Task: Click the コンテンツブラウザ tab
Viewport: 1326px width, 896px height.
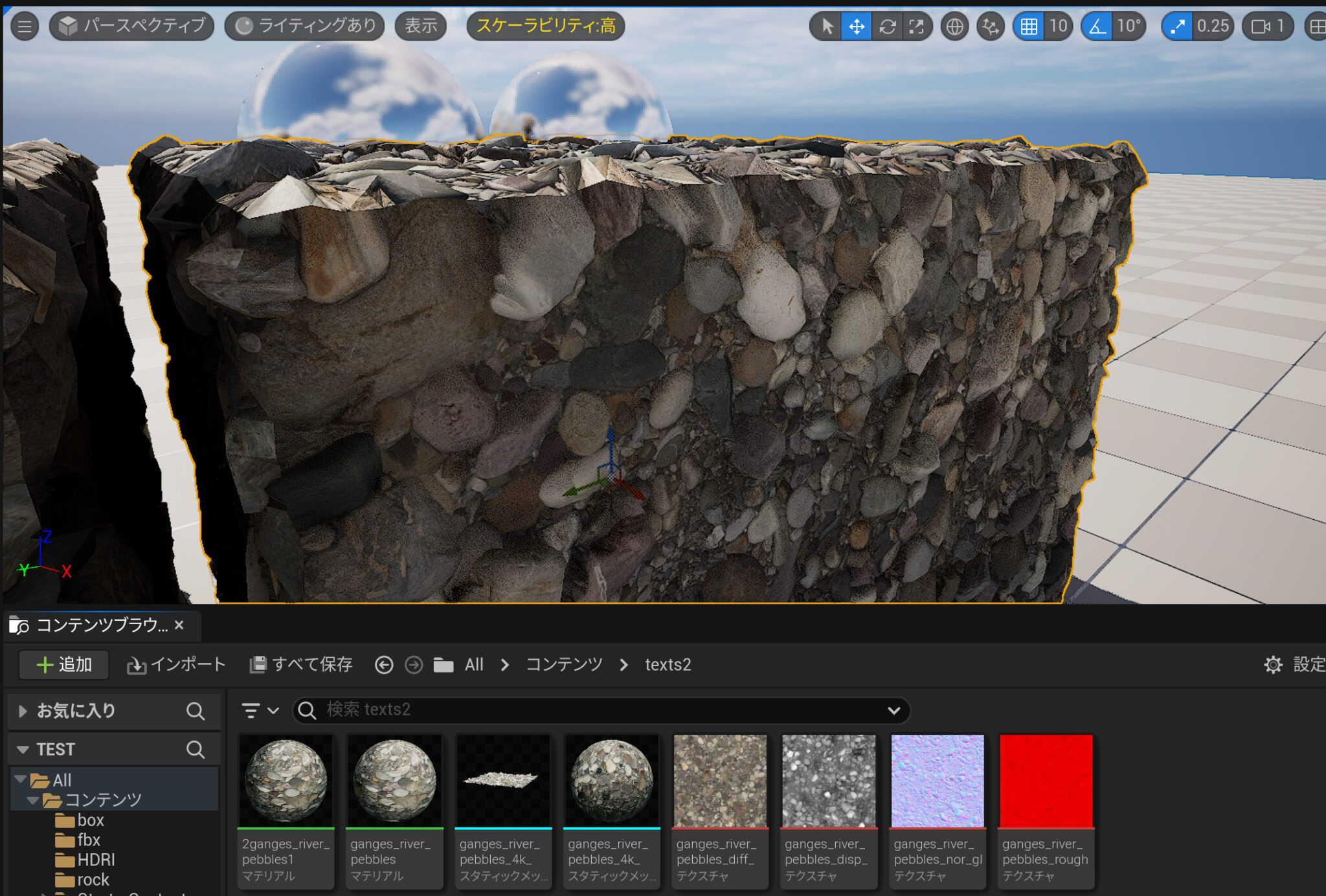Action: [100, 625]
